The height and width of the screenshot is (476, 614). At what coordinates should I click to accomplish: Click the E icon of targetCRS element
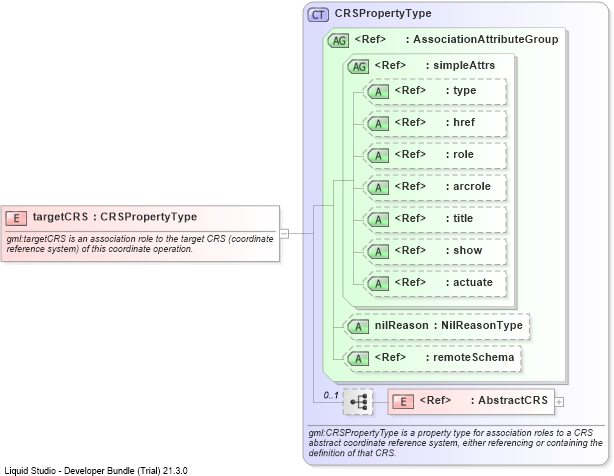point(16,218)
